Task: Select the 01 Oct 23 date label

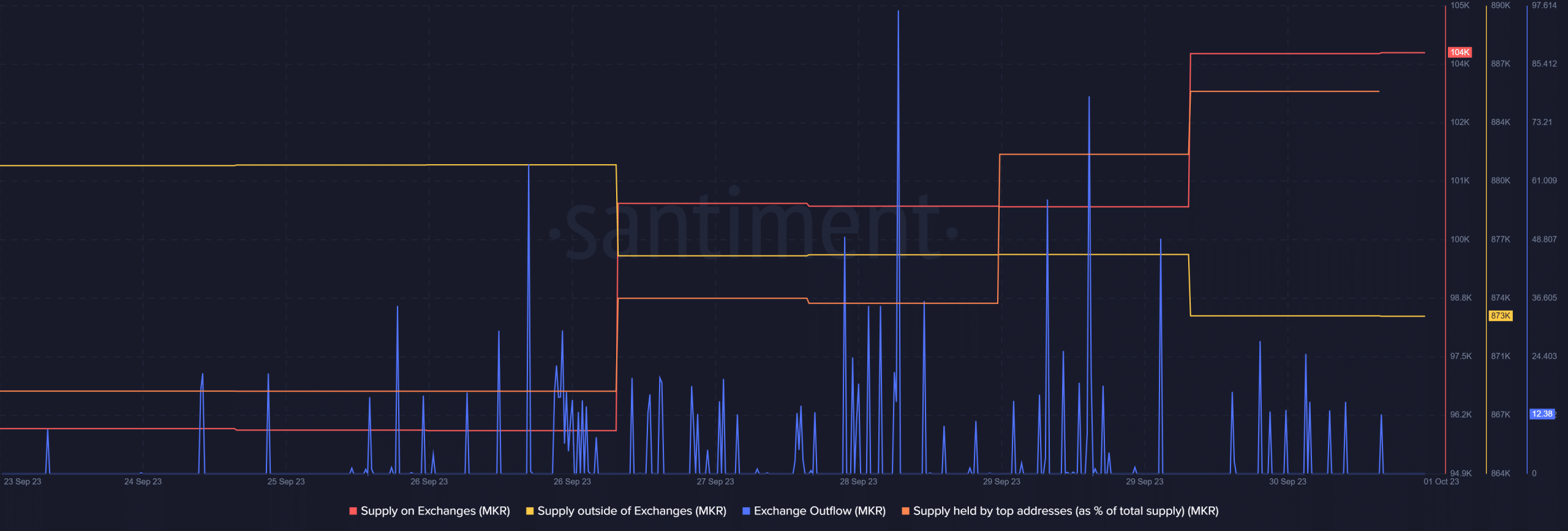Action: [1441, 481]
